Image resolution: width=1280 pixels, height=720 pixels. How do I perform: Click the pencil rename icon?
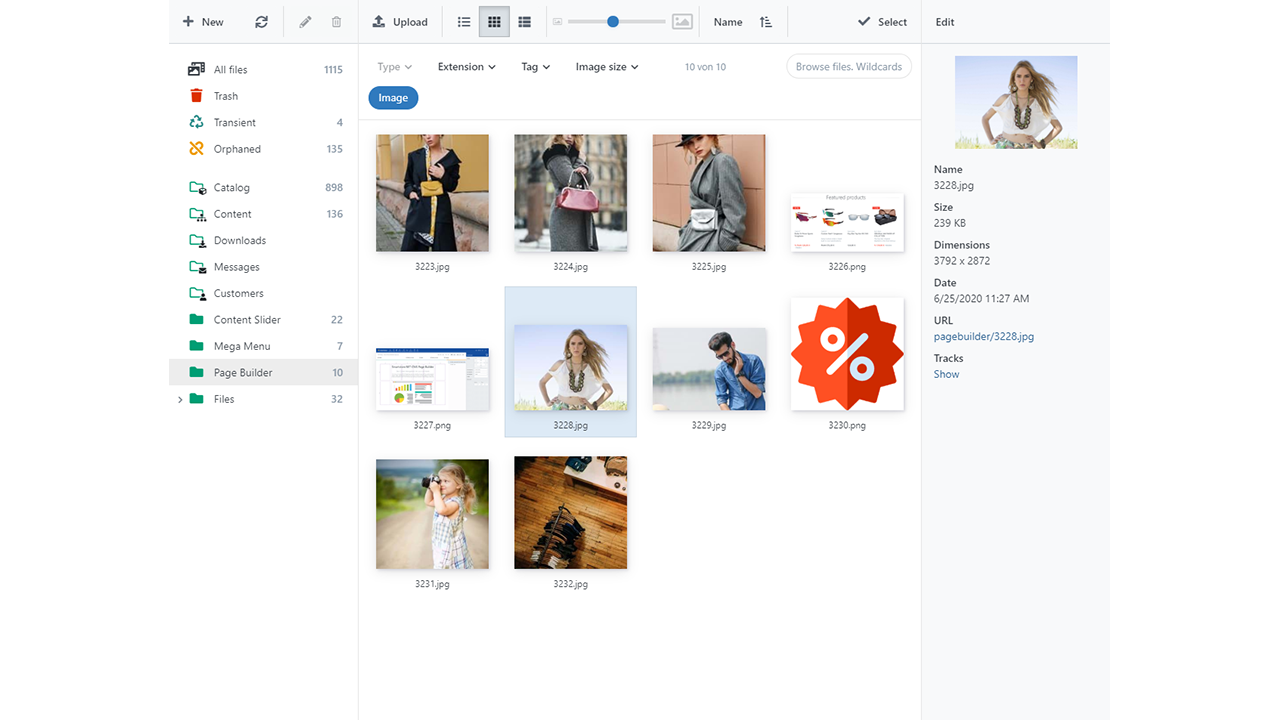305,22
